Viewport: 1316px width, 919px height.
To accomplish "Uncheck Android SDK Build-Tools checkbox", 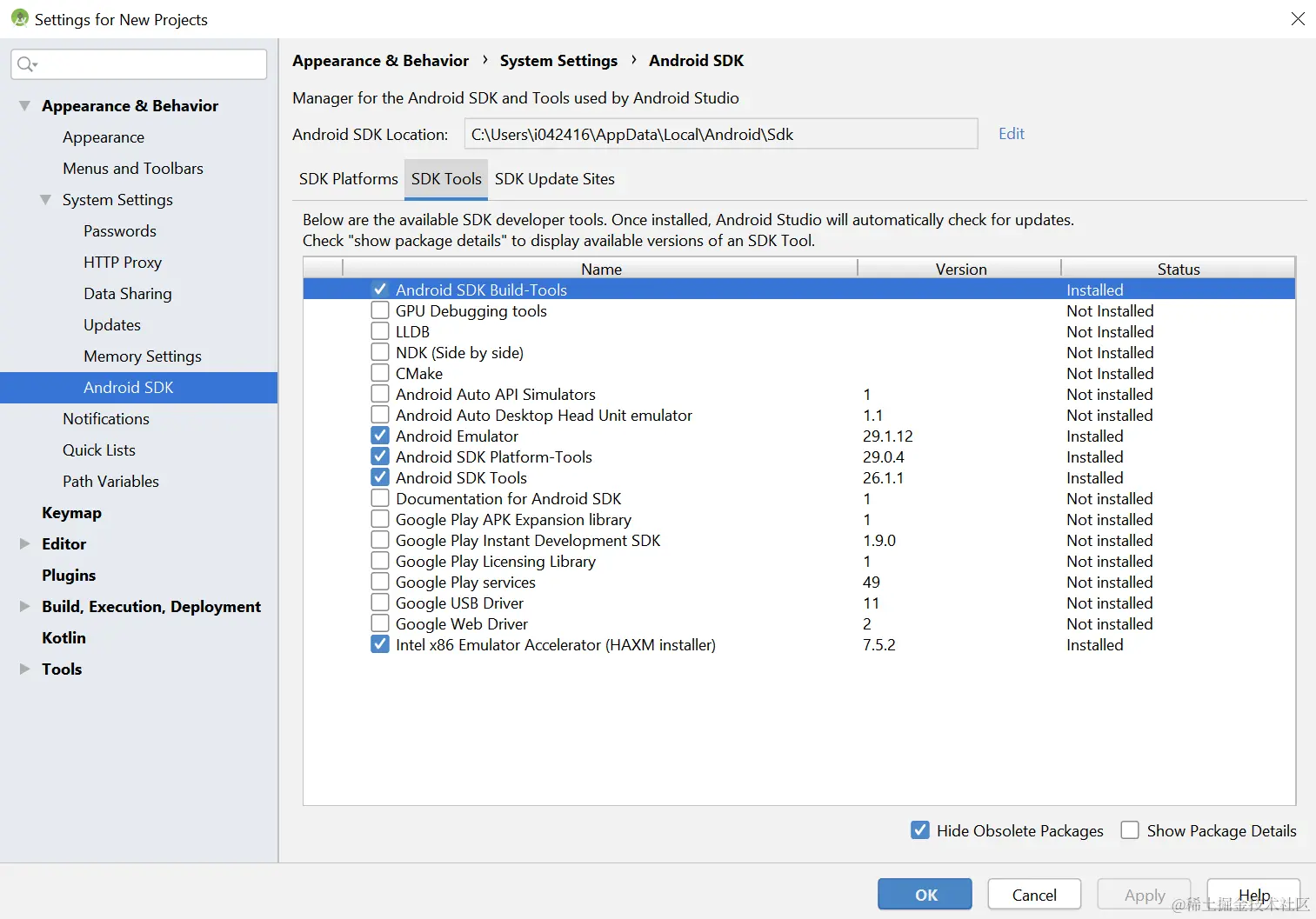I will [380, 290].
